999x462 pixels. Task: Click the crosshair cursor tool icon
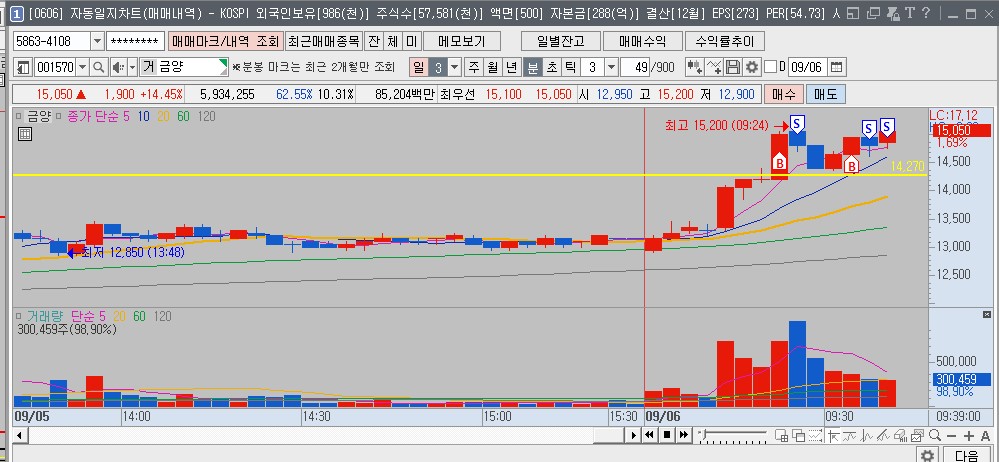[x=832, y=436]
